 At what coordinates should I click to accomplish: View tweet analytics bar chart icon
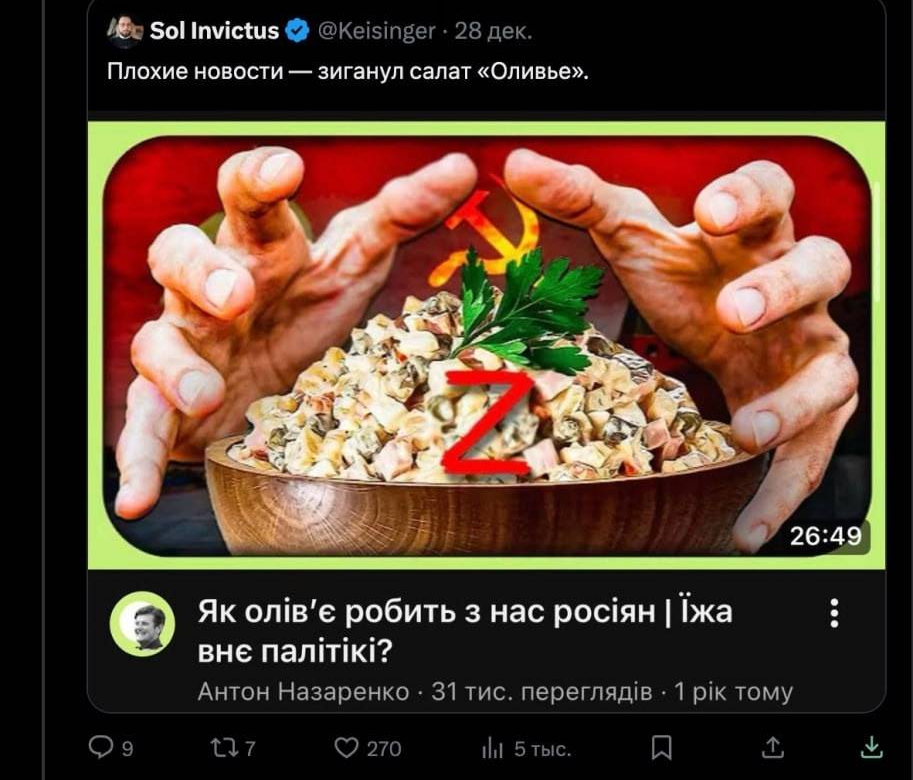click(x=493, y=749)
